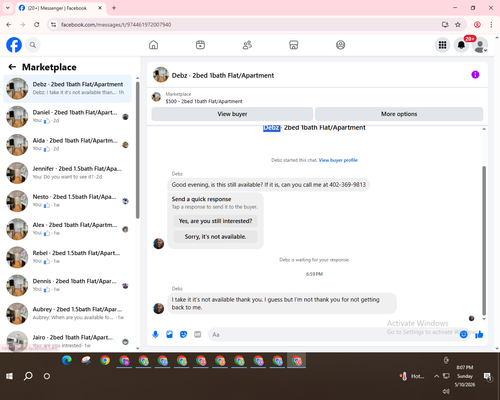
Task: Choose a sticker icon in composer
Action: (183, 334)
